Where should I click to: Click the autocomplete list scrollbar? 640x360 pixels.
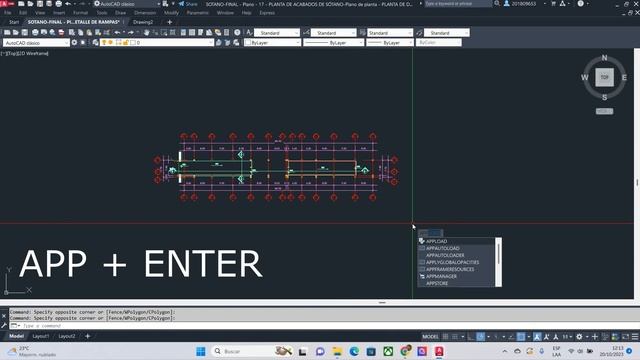click(x=498, y=262)
